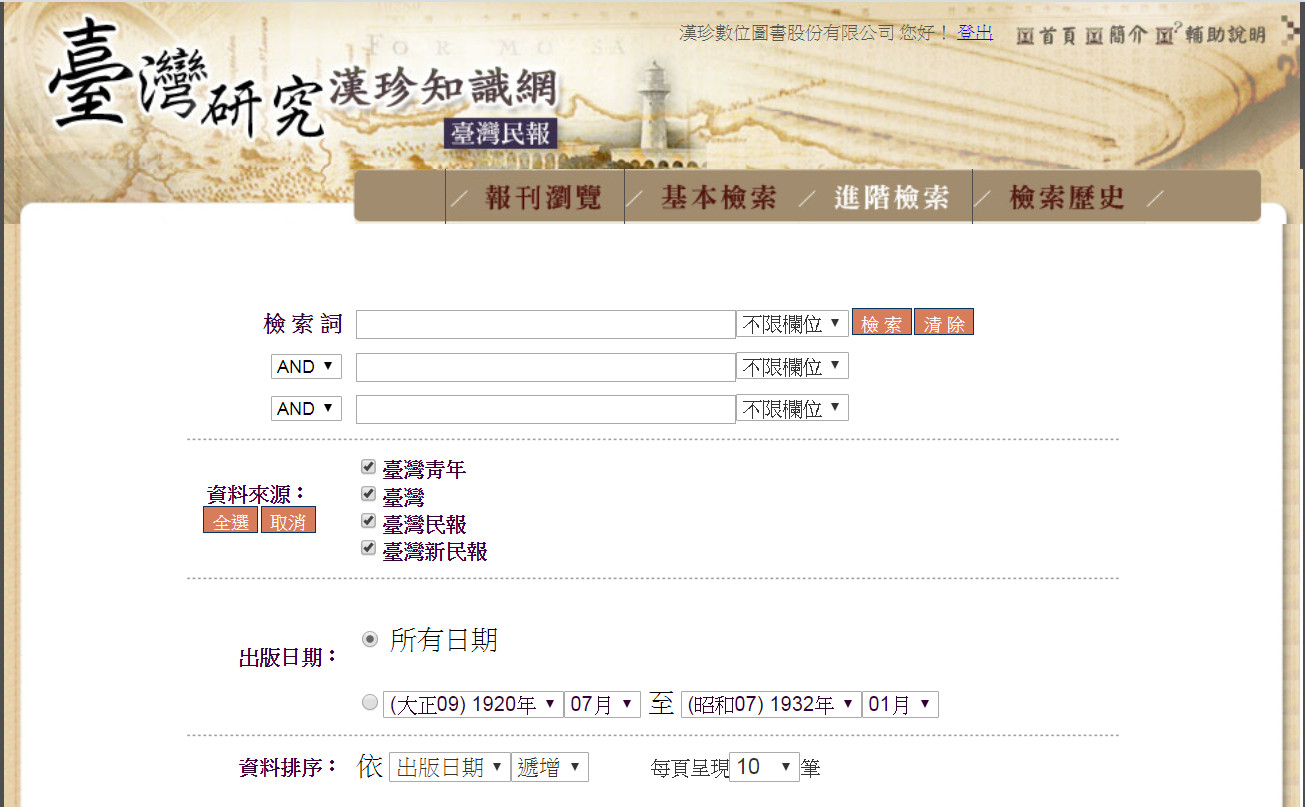Open the 輔助說明 help link
This screenshot has height=807, width=1305.
tap(1212, 34)
